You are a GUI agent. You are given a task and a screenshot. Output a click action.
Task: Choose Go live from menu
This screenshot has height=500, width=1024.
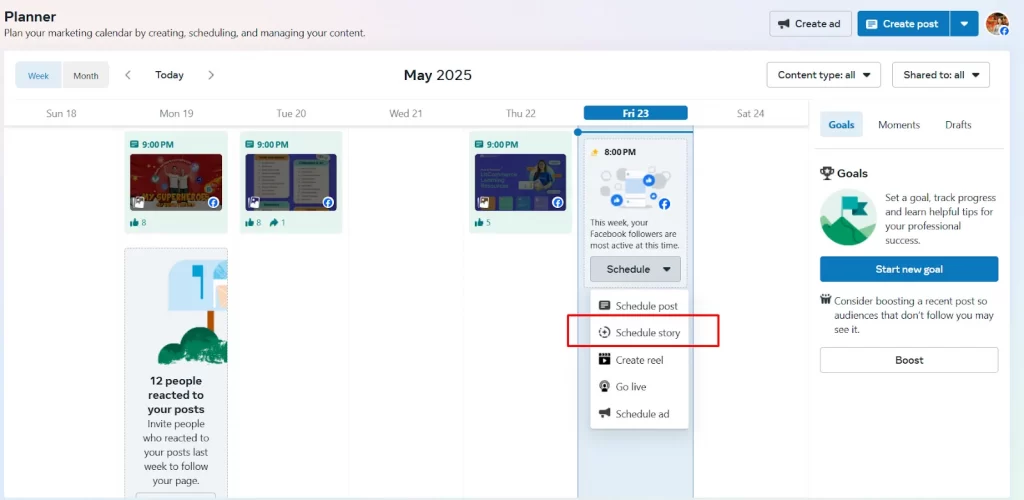tap(639, 387)
